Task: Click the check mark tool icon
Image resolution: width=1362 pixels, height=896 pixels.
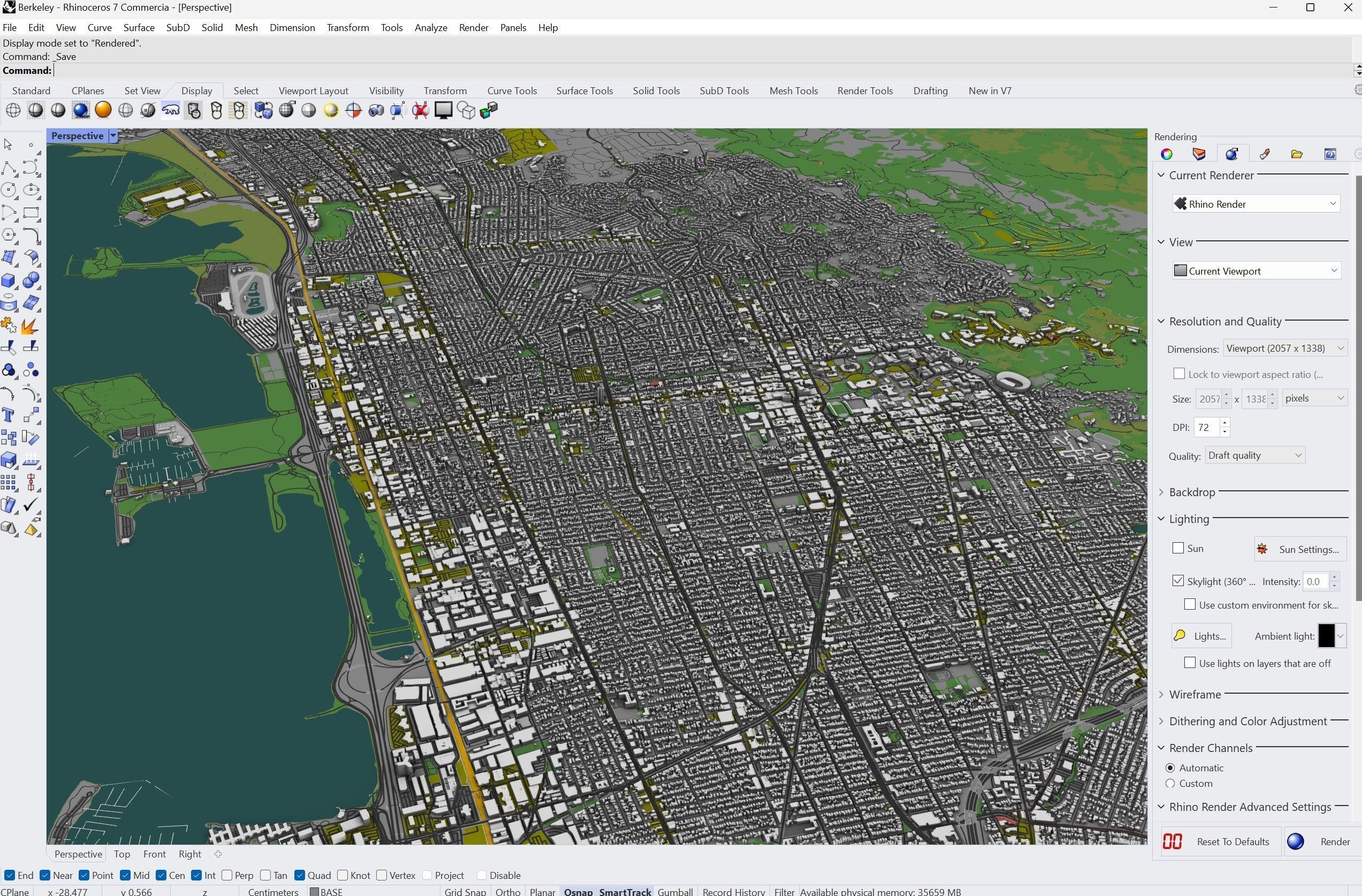Action: click(32, 505)
